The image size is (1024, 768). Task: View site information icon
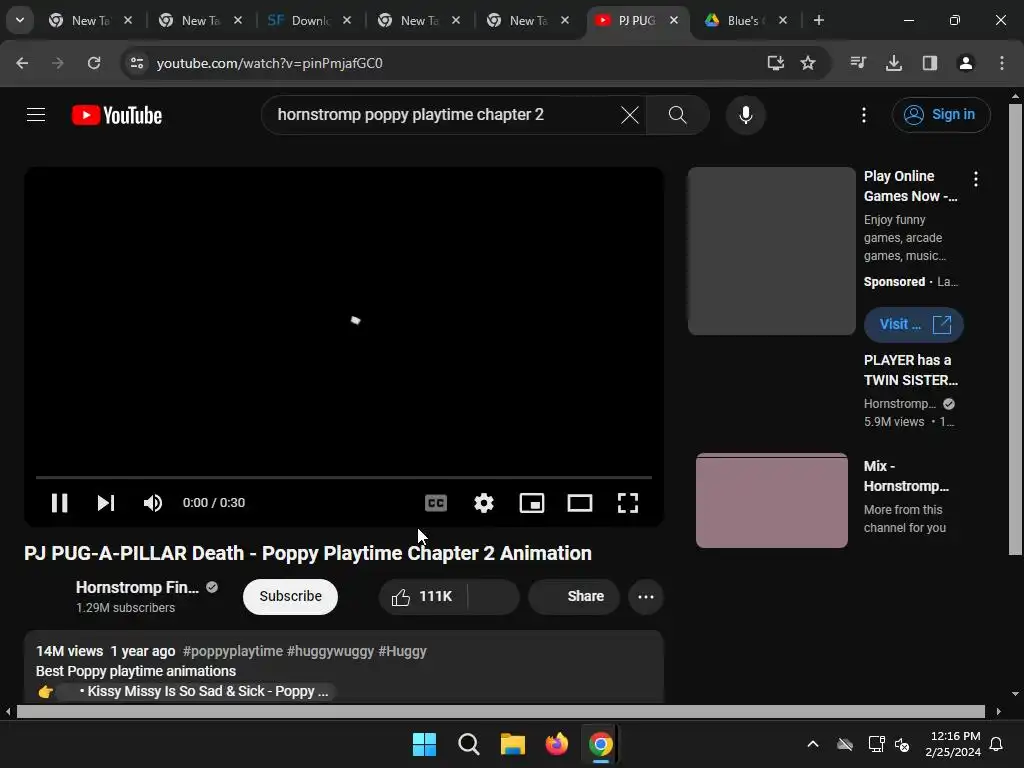click(x=136, y=63)
